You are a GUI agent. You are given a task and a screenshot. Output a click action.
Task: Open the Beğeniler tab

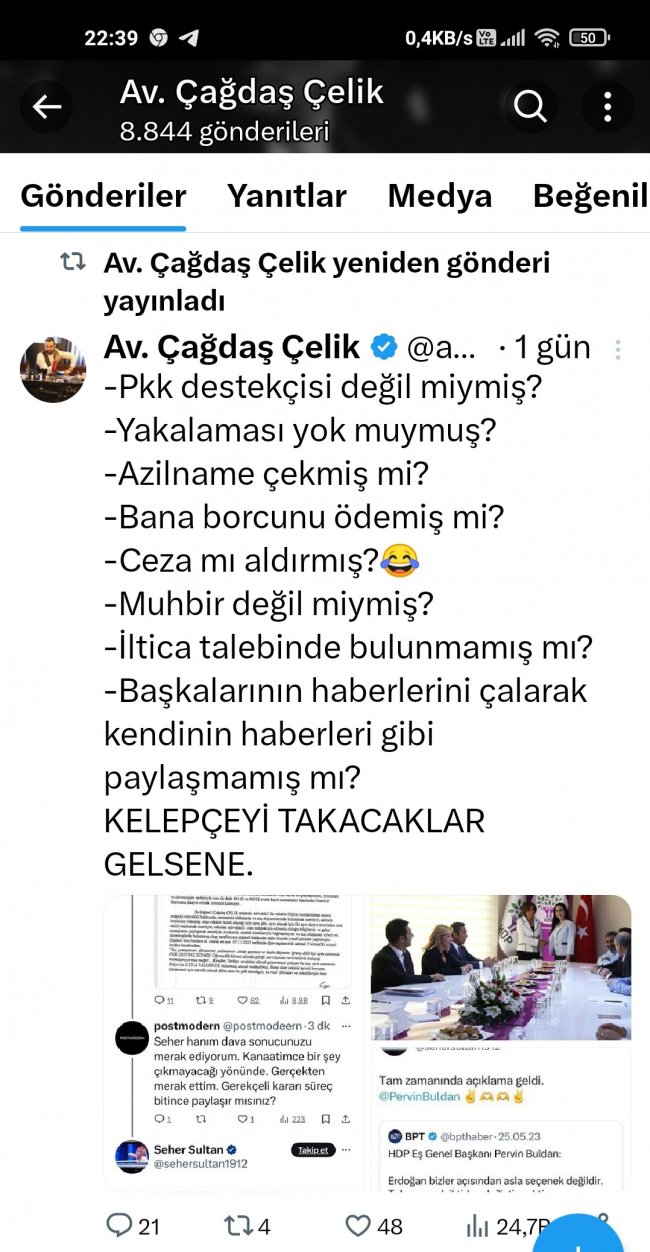(x=591, y=196)
